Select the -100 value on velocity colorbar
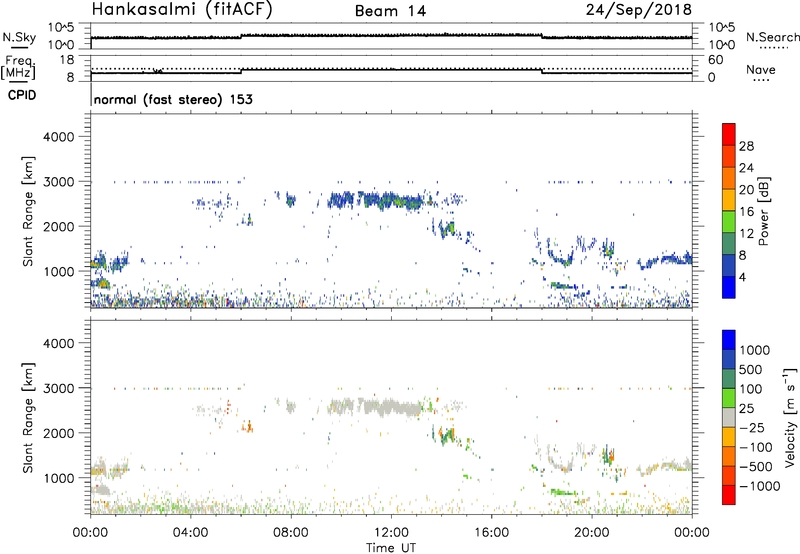Screen dimensions: 800x554 pyautogui.click(x=756, y=447)
